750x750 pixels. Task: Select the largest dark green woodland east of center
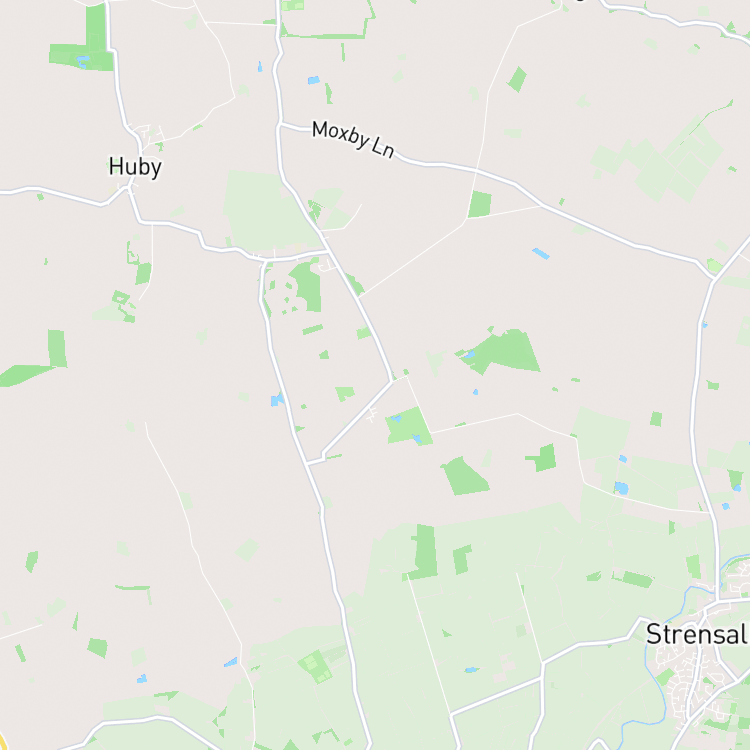tap(502, 351)
